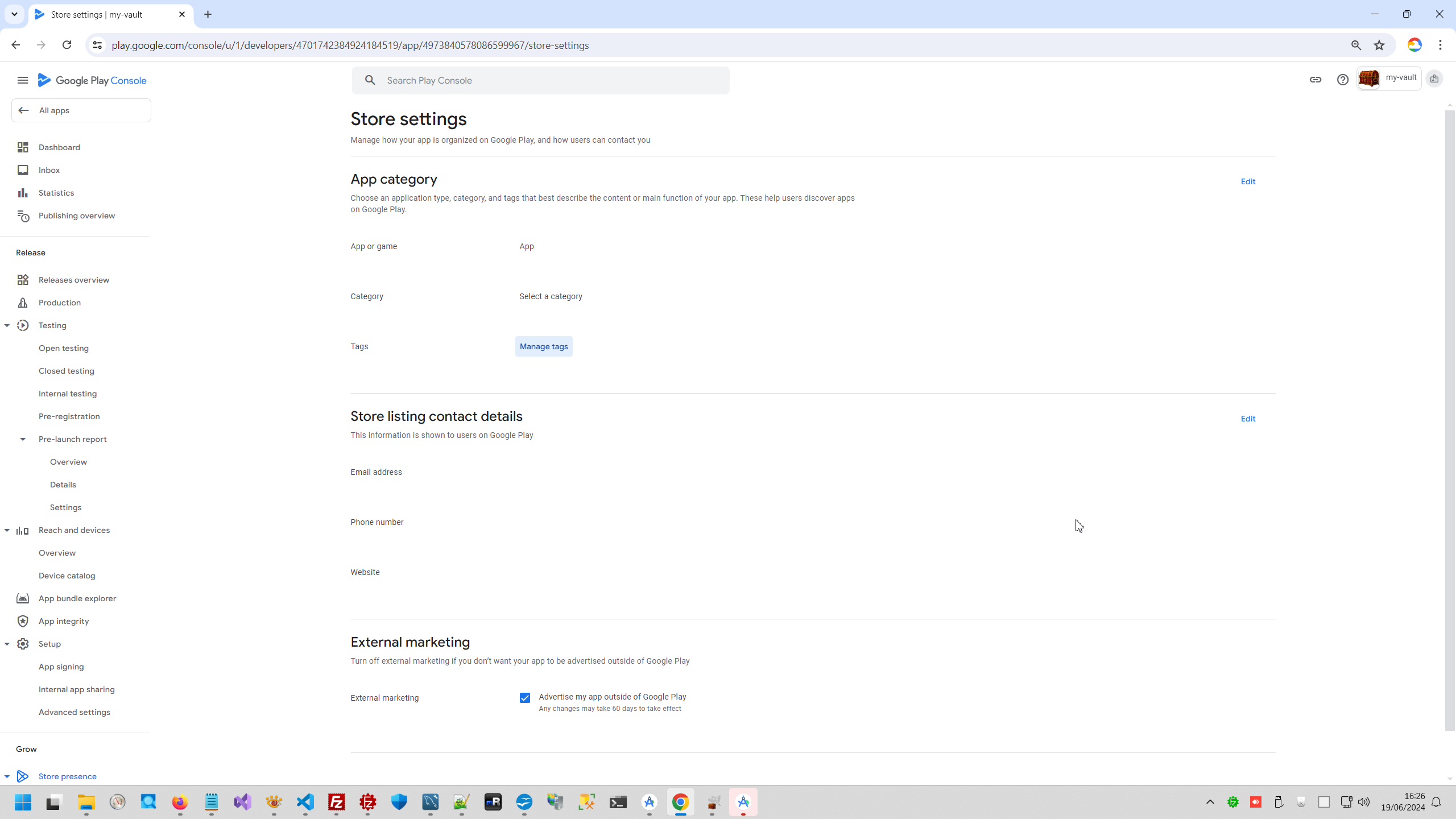Image resolution: width=1456 pixels, height=819 pixels.
Task: Edit the App category section
Action: pyautogui.click(x=1248, y=181)
